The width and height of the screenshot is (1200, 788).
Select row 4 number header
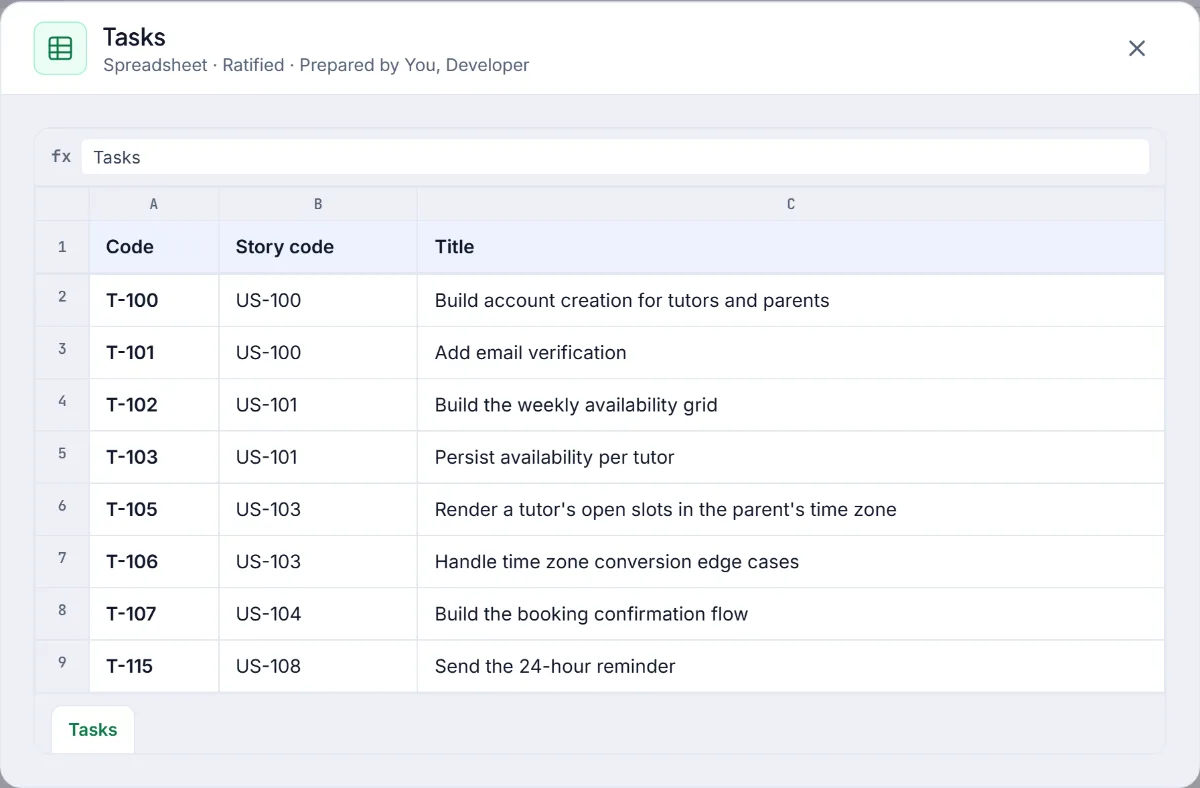[62, 404]
